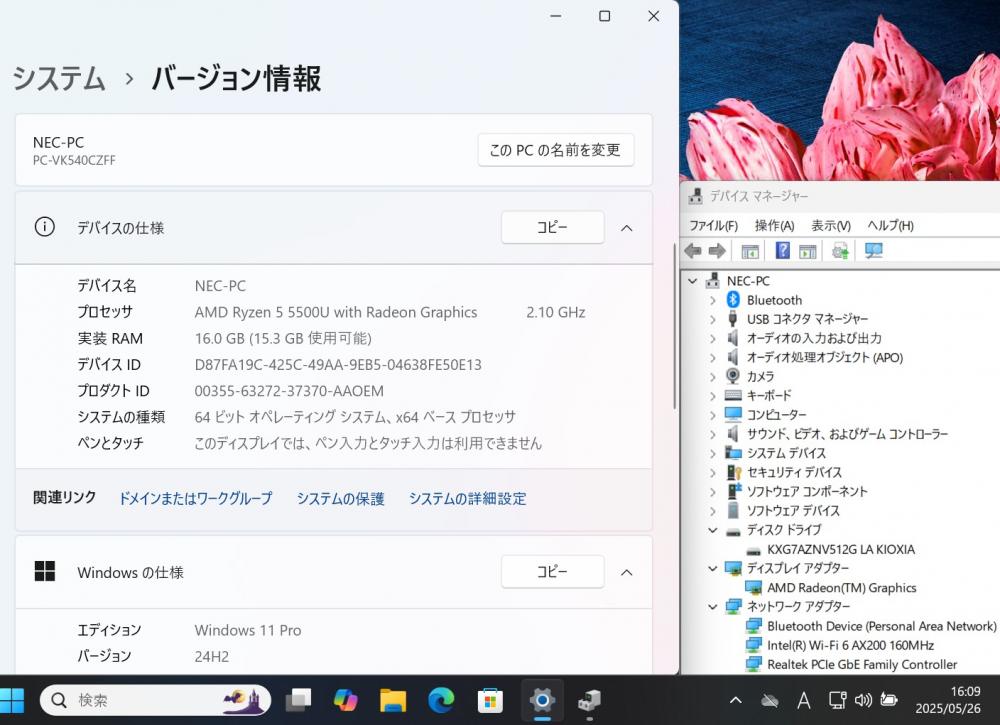Open the ファイル(F) menu in Device Manager
Screen dimensions: 1000x725
[713, 225]
